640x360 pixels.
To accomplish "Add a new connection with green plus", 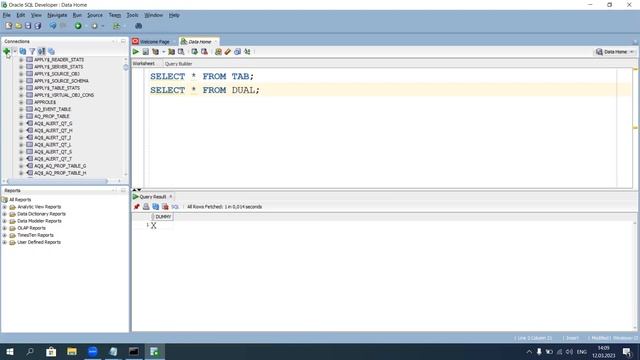I will point(7,51).
